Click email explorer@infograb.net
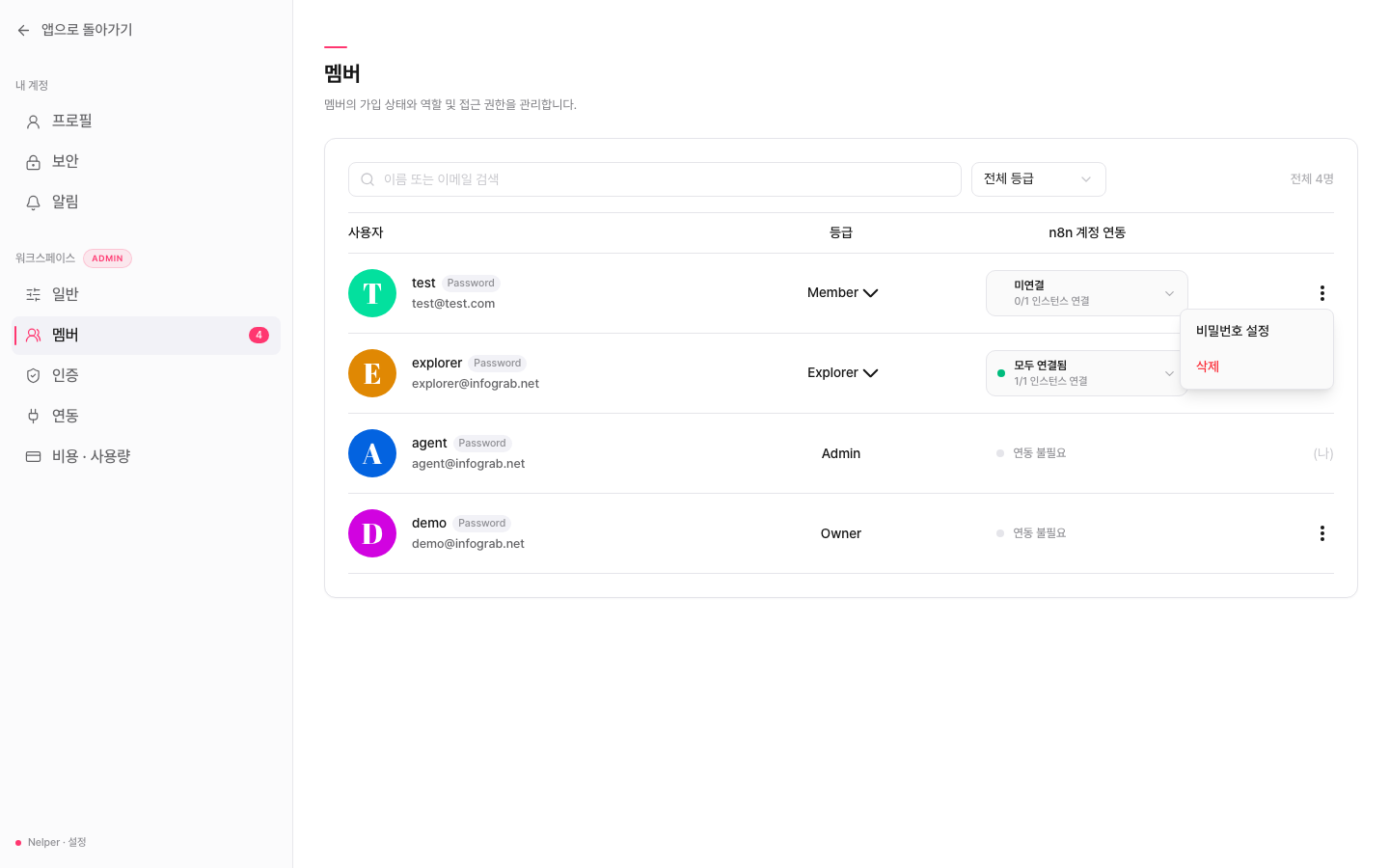Viewport: 1389px width, 868px height. click(x=476, y=384)
